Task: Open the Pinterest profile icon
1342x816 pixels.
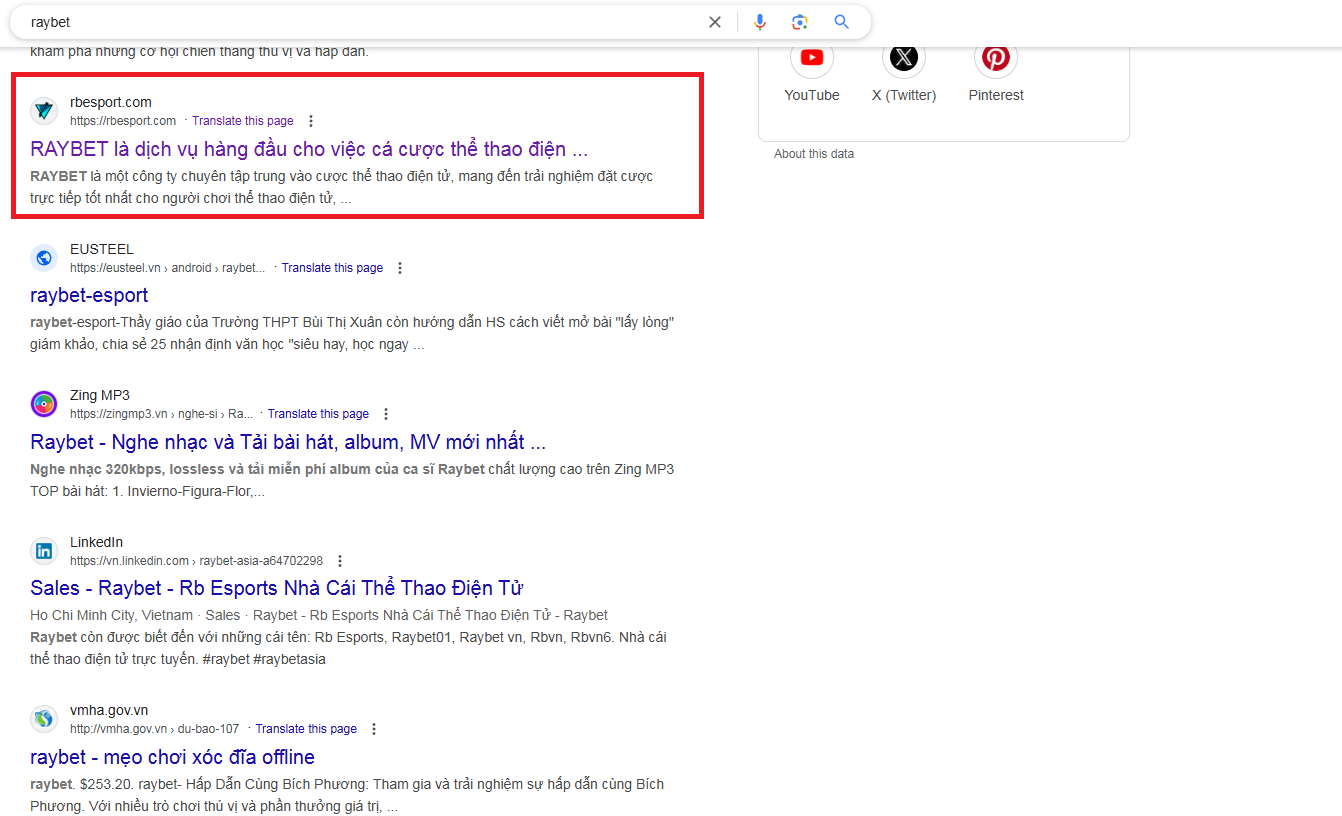Action: point(996,57)
